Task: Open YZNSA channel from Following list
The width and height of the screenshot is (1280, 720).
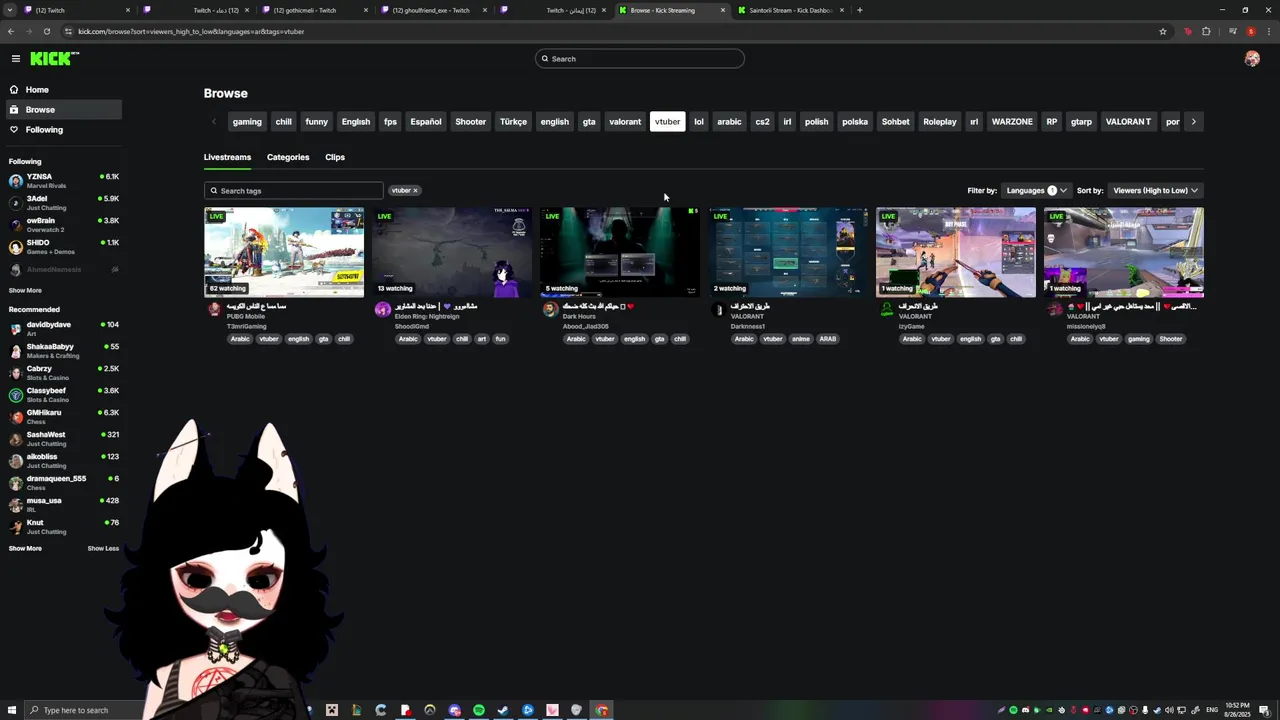Action: click(x=64, y=181)
